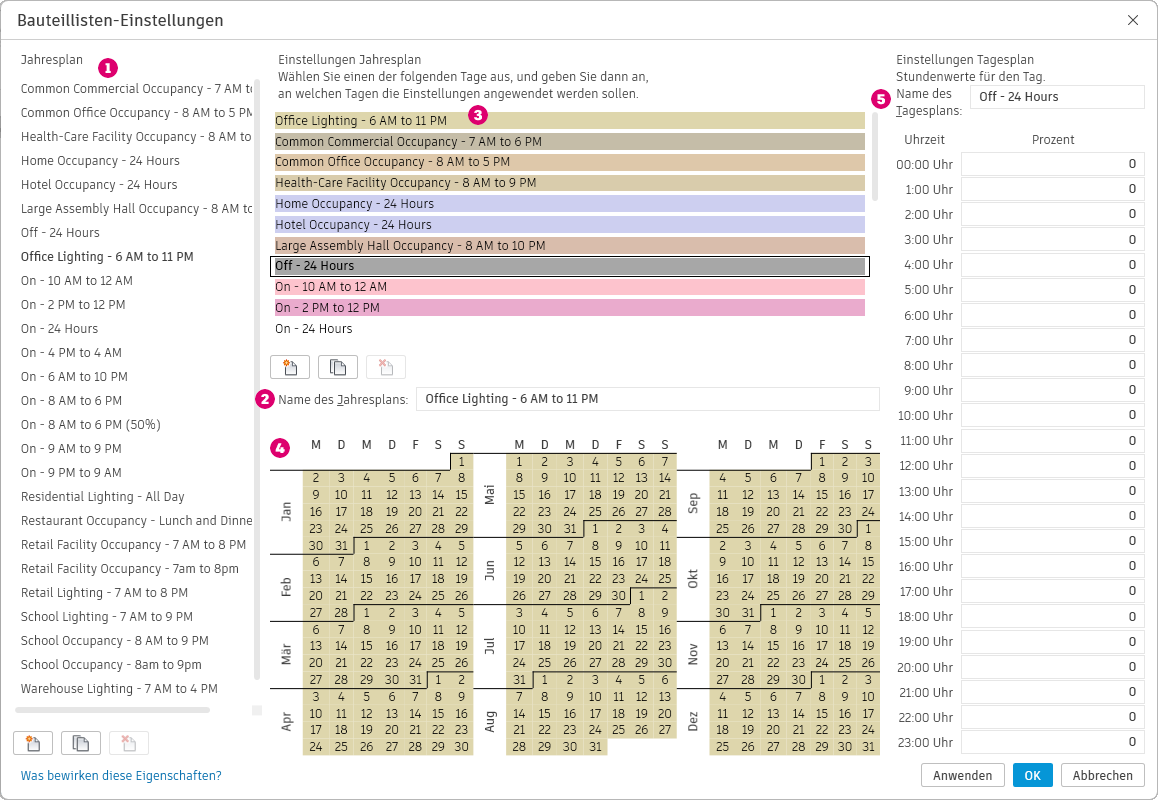Image resolution: width=1158 pixels, height=800 pixels.
Task: Select percent field for 18:00 Uhr
Action: point(1052,616)
